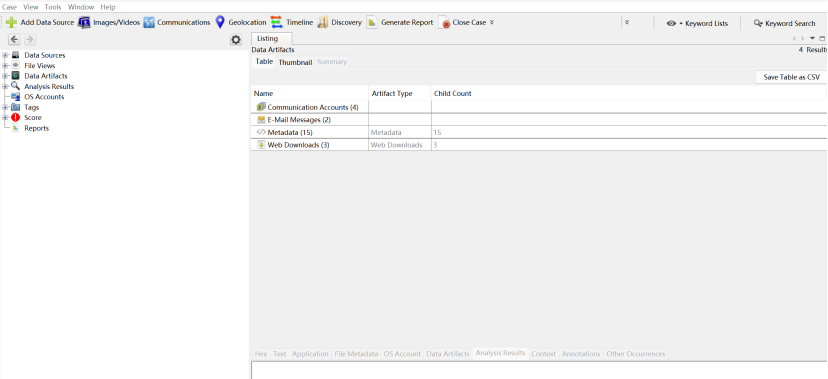Screen dimensions: 828x379
Task: Click the OS Accounts icon
Action: click(x=15, y=97)
